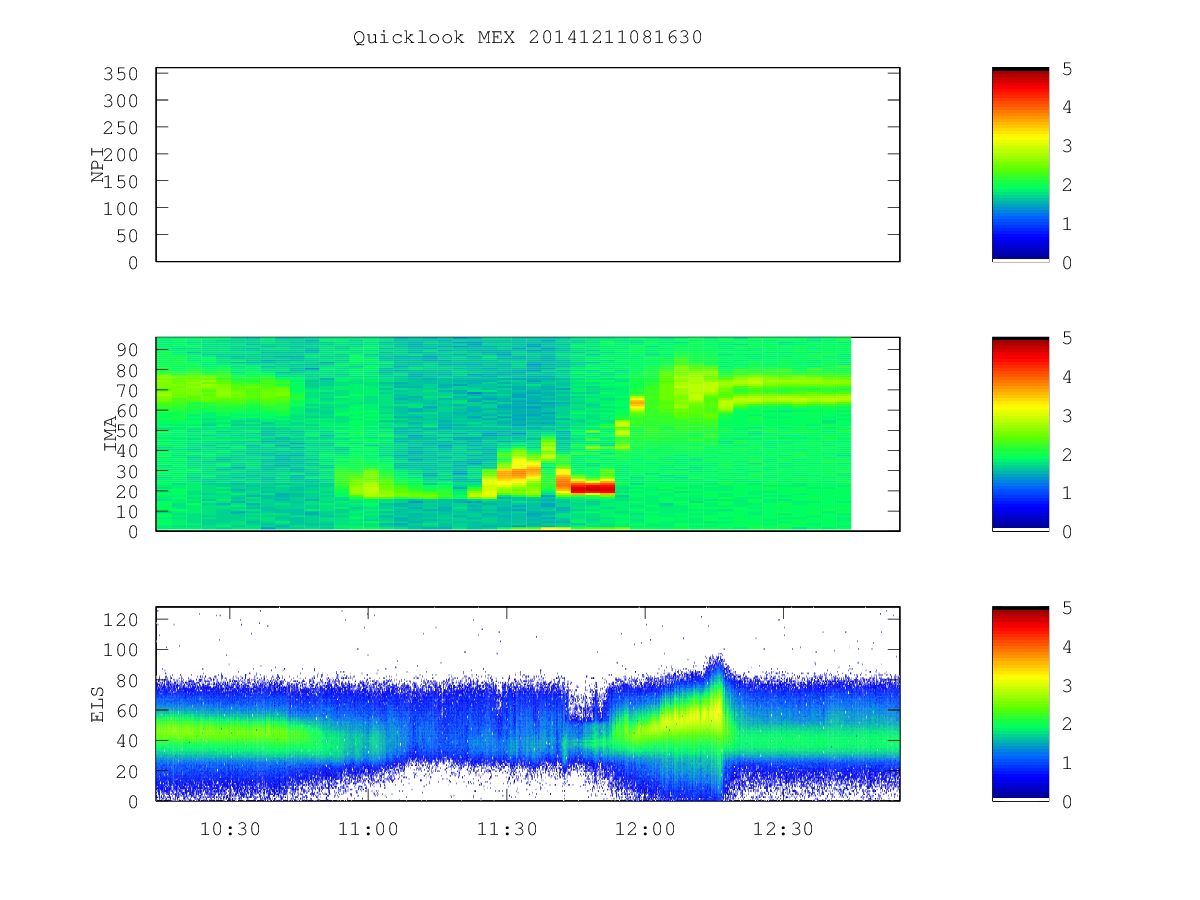1200x900 pixels.
Task: Click the 12:30 time tick label
Action: tap(783, 829)
